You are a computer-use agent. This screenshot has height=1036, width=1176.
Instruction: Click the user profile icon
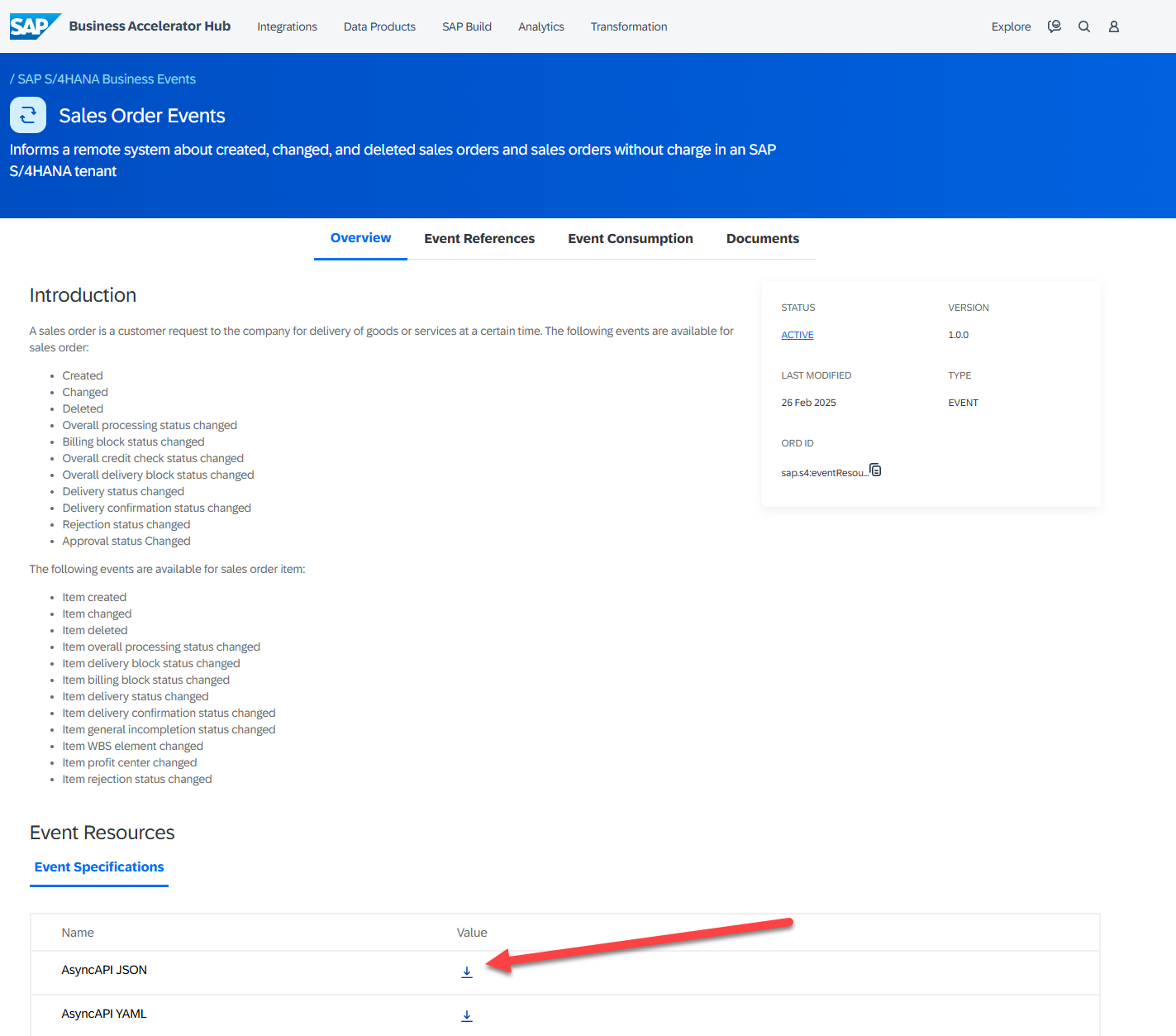1113,26
